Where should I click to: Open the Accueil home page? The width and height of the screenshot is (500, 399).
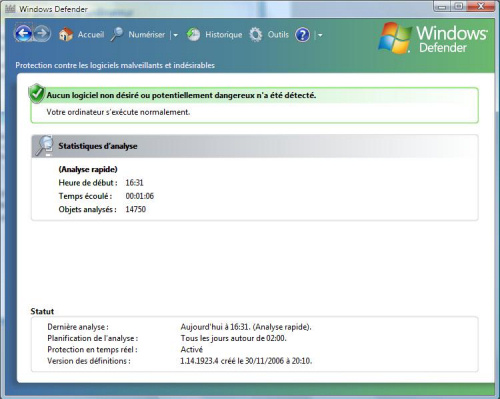click(91, 35)
